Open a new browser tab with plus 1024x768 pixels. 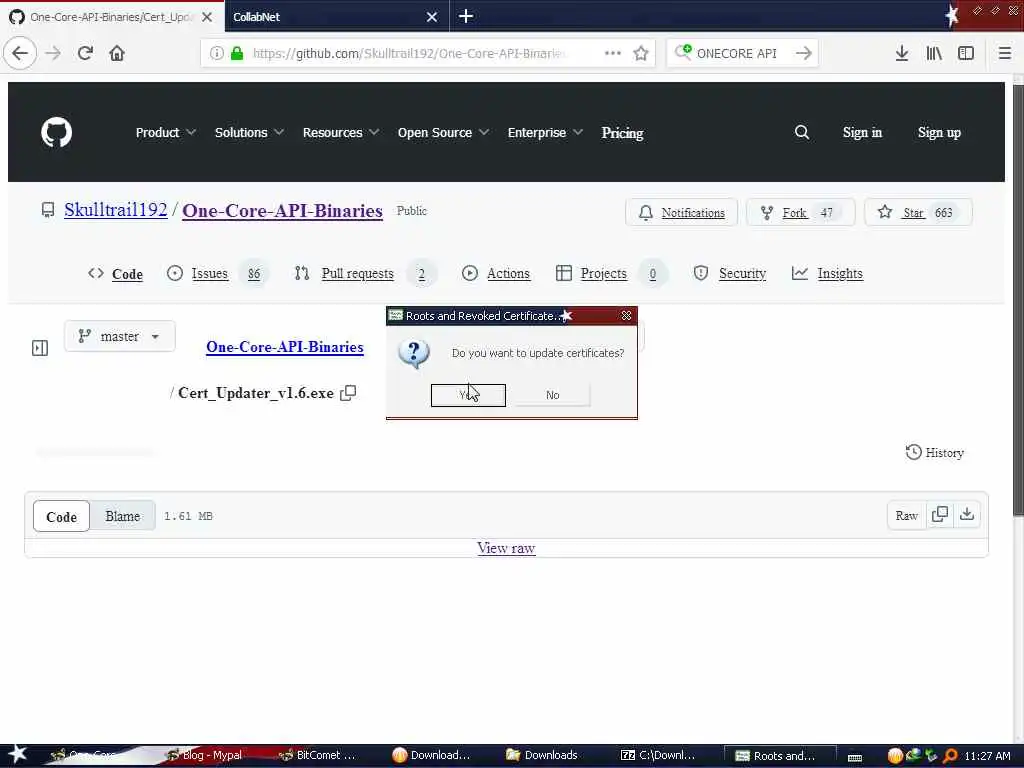pos(466,16)
